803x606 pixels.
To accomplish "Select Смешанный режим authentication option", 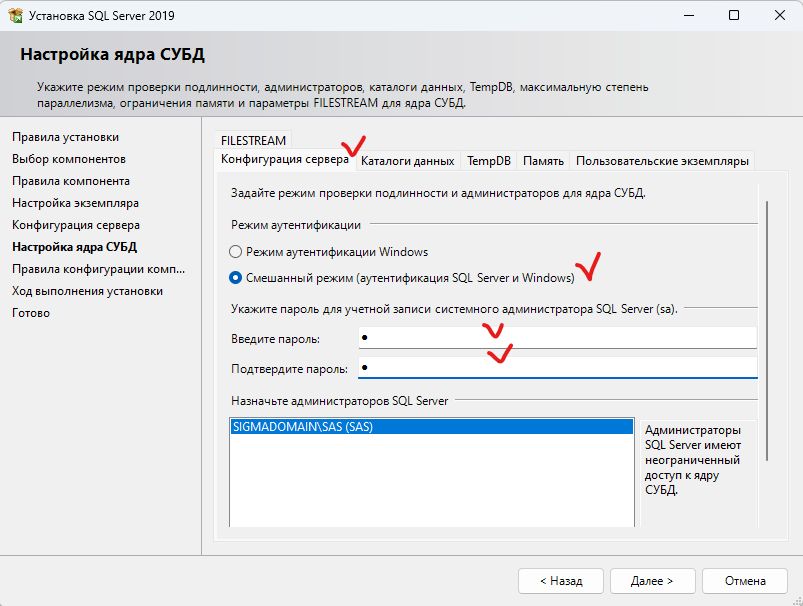I will pyautogui.click(x=235, y=278).
